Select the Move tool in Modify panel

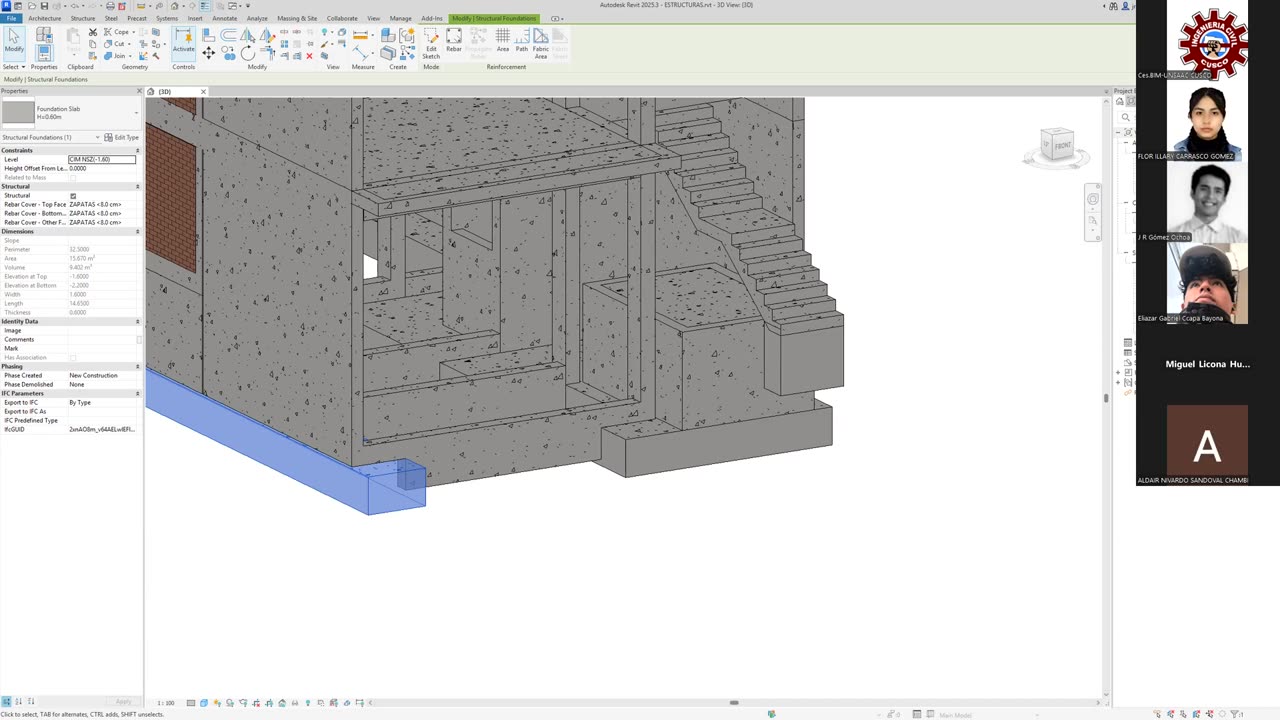click(x=209, y=53)
